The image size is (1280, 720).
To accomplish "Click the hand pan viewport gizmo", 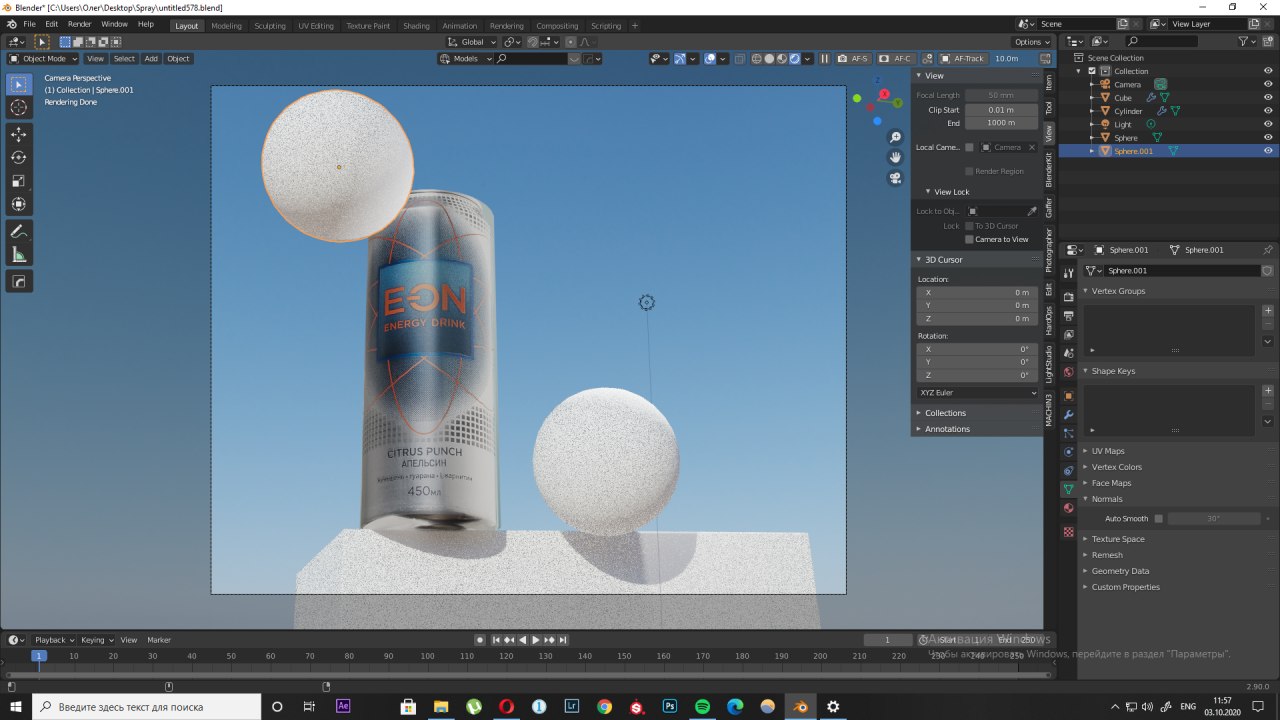I will (895, 157).
